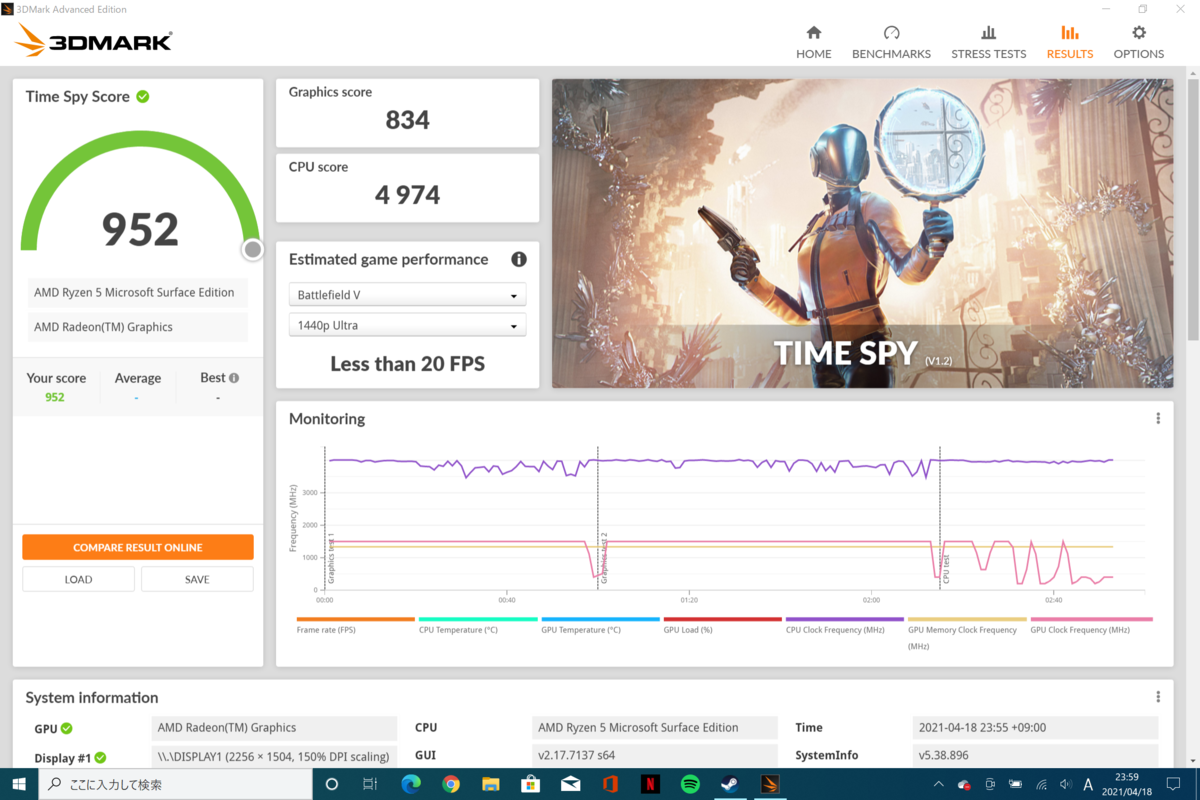Toggle CPU Clock Frequency legend series
The image size is (1200, 800).
[x=845, y=625]
